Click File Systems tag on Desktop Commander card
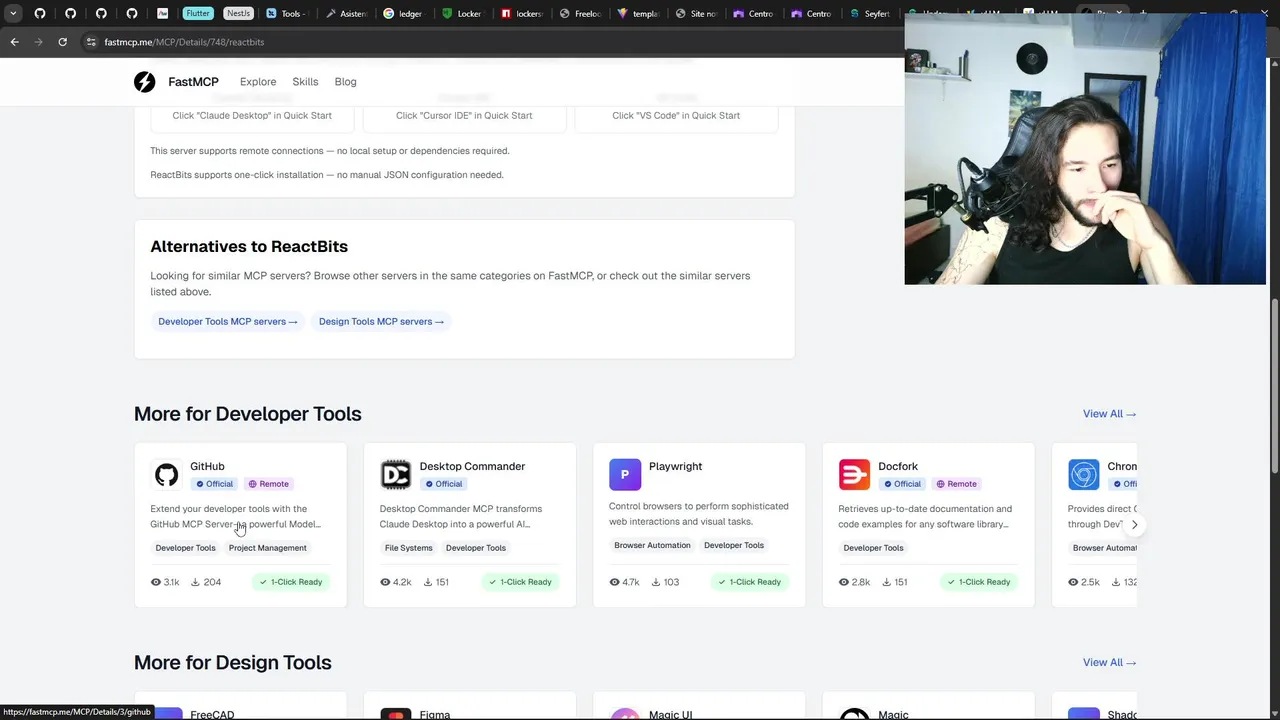This screenshot has width=1280, height=720. (409, 548)
